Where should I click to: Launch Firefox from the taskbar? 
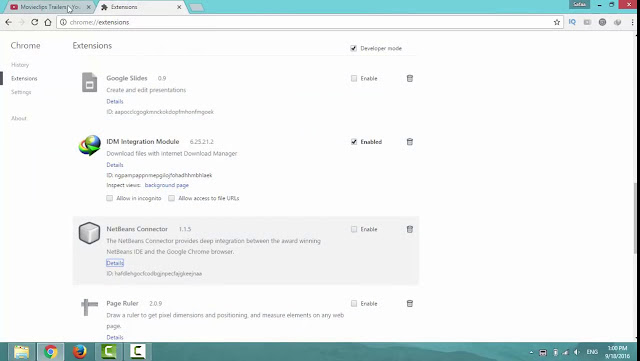click(x=80, y=352)
